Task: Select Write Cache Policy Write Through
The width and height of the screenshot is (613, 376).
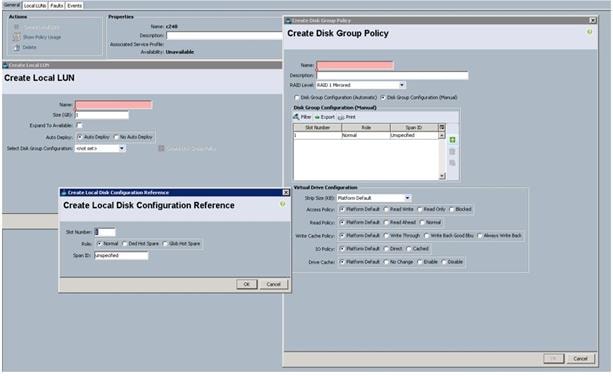Action: (386, 236)
